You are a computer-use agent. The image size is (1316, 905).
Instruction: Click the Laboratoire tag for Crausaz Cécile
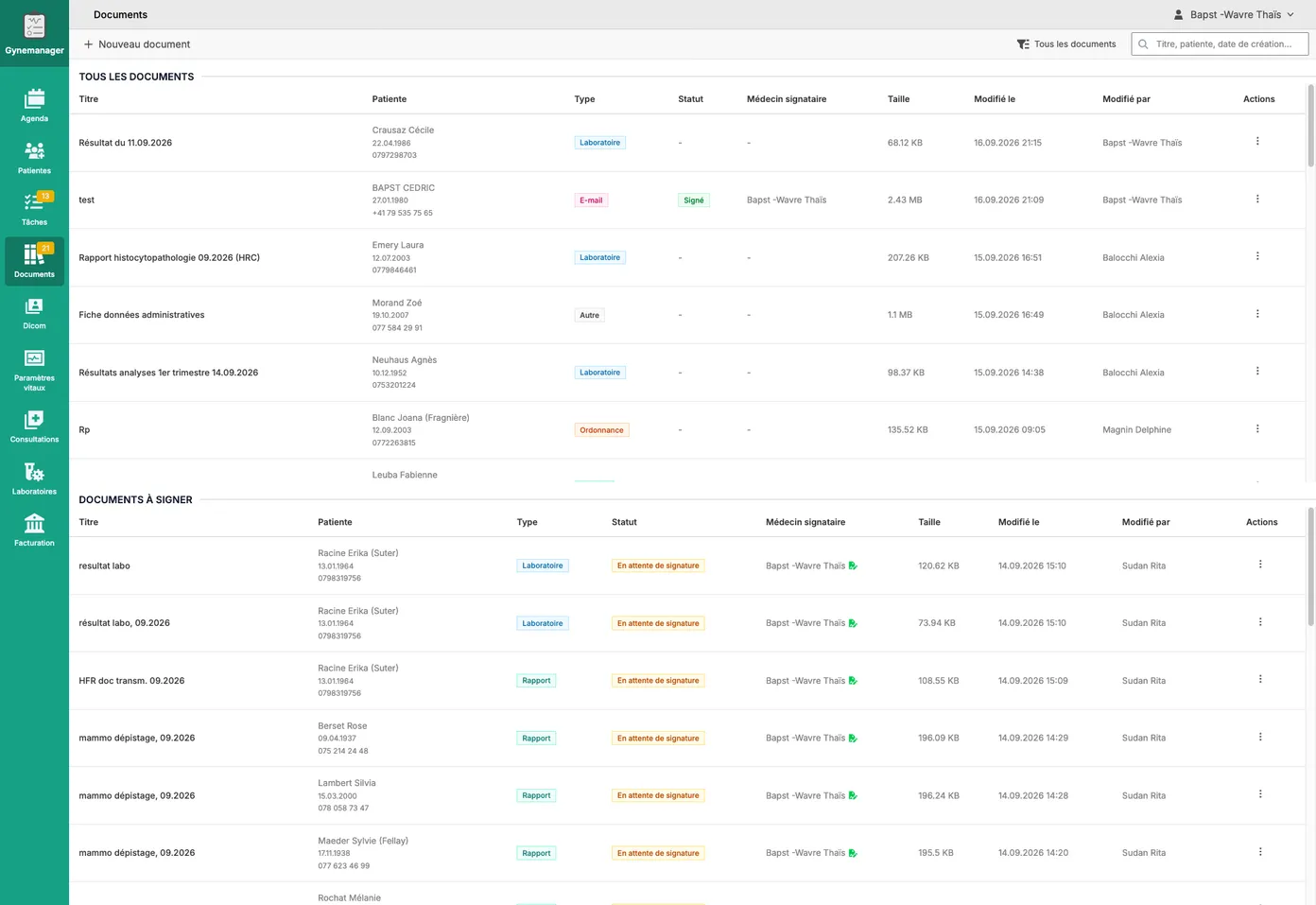coord(600,143)
